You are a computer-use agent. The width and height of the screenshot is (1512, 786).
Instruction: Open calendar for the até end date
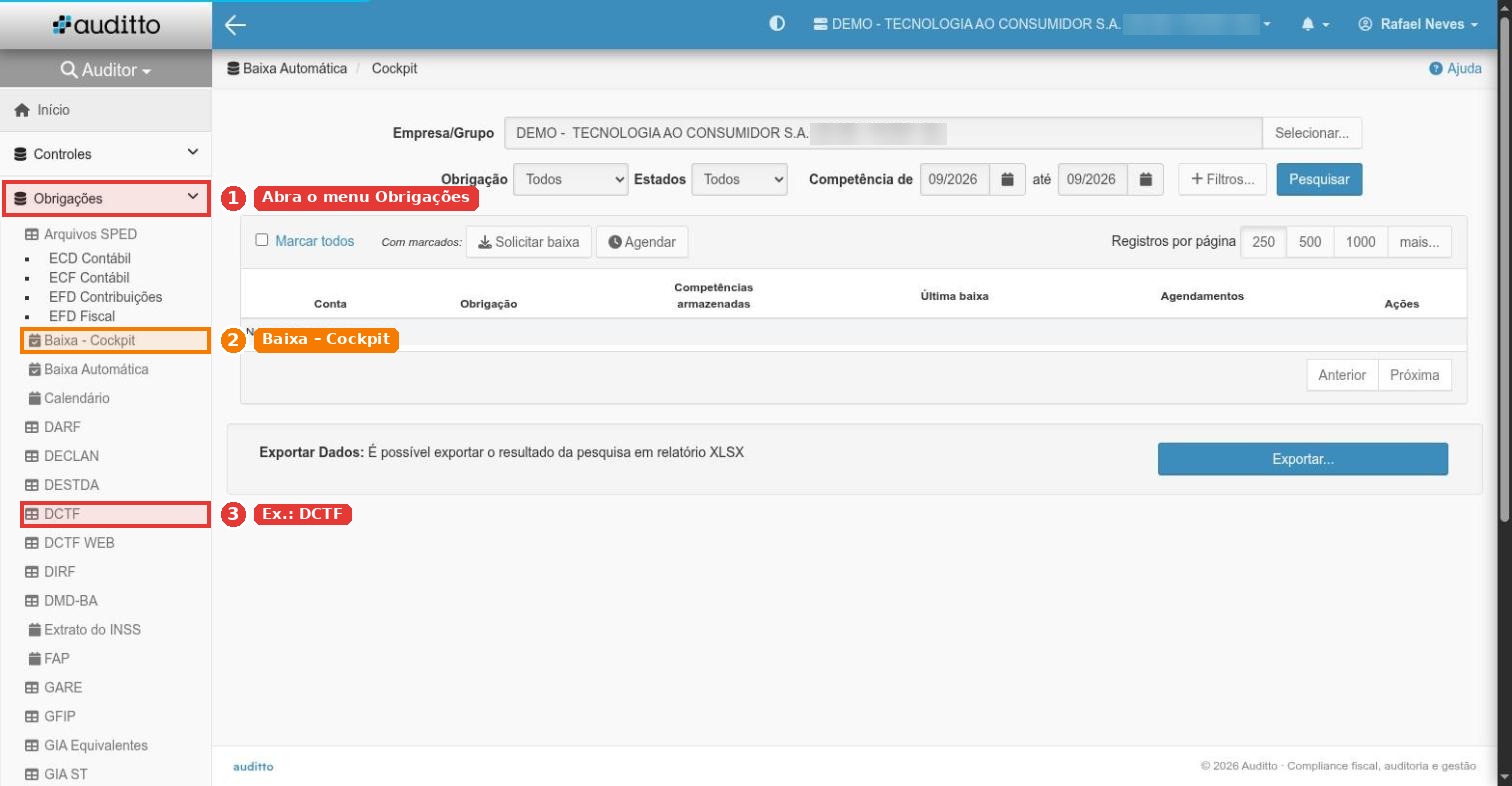(x=1145, y=180)
